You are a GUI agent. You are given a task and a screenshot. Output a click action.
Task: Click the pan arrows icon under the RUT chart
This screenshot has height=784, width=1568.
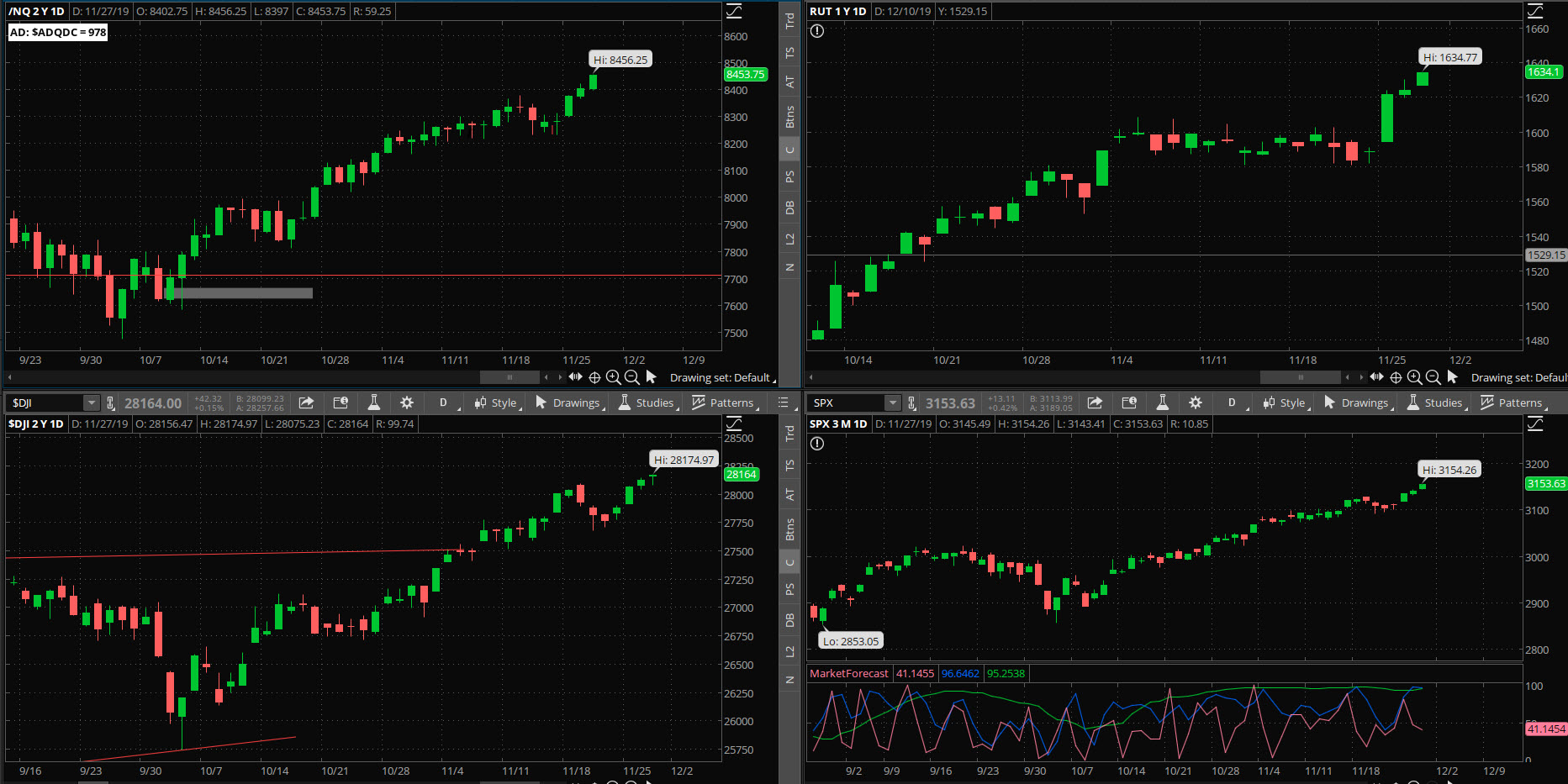click(1376, 377)
